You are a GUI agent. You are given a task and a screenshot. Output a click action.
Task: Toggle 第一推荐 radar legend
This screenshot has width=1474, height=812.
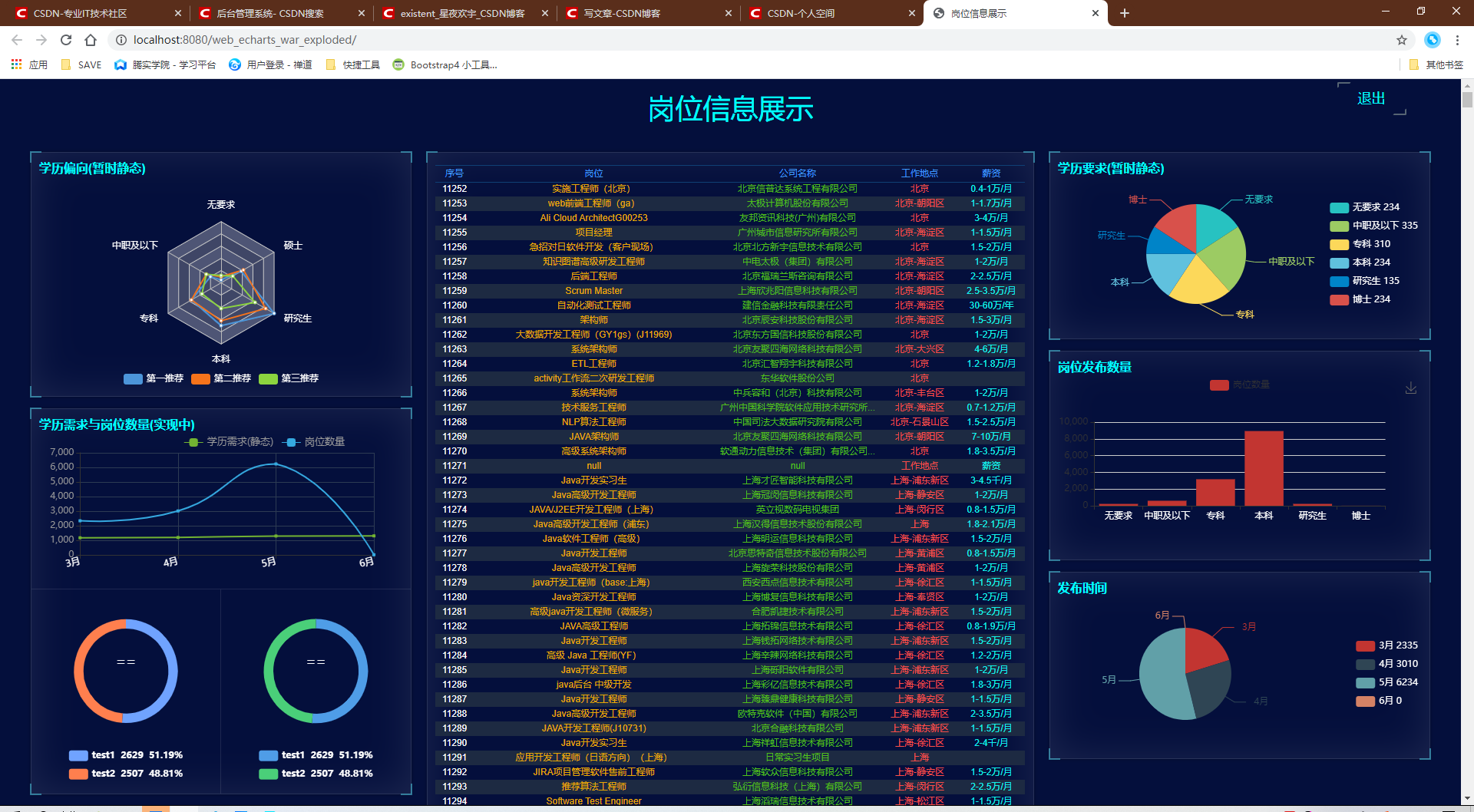click(x=154, y=378)
